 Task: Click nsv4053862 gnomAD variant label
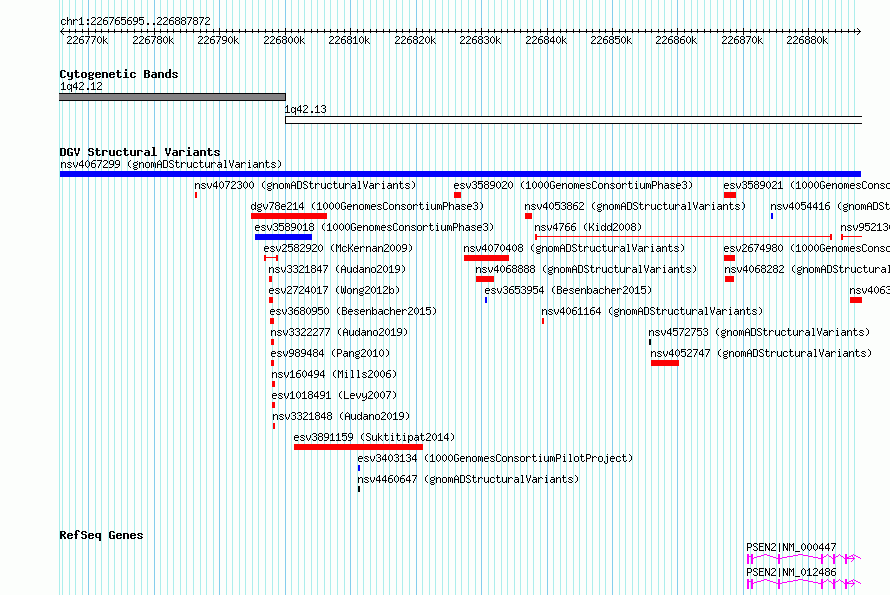(635, 206)
